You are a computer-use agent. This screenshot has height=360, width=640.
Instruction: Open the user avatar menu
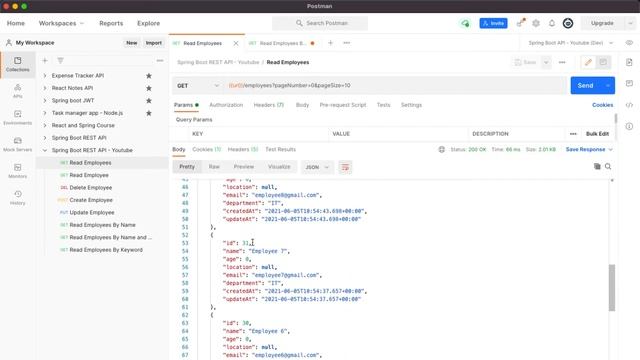coord(568,23)
